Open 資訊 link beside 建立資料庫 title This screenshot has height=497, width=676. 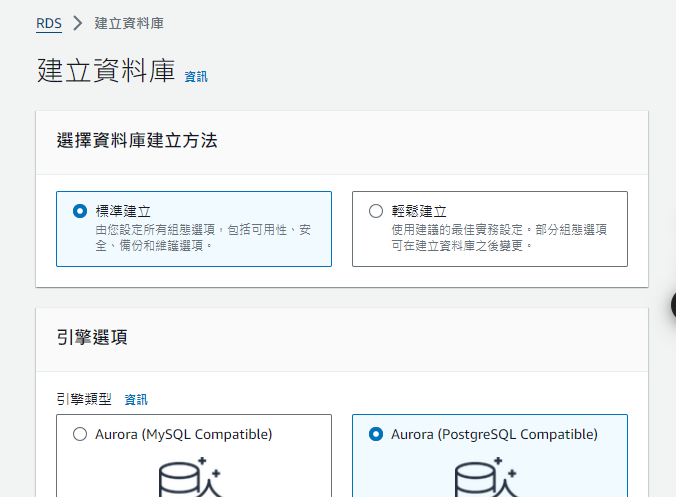click(x=196, y=77)
